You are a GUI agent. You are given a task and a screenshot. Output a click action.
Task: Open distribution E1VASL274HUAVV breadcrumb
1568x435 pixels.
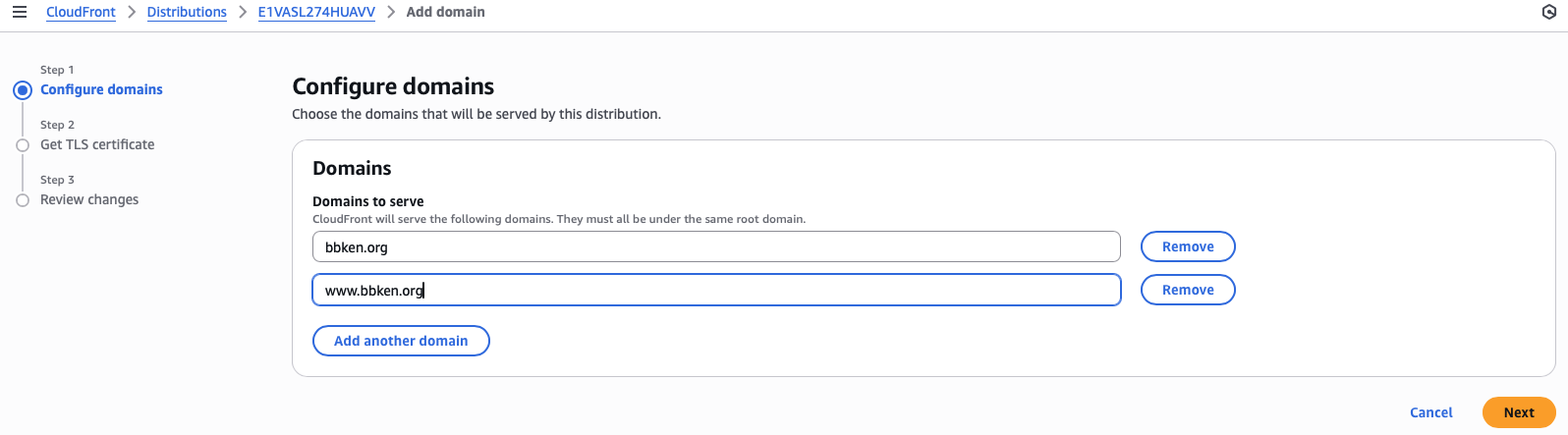(316, 13)
